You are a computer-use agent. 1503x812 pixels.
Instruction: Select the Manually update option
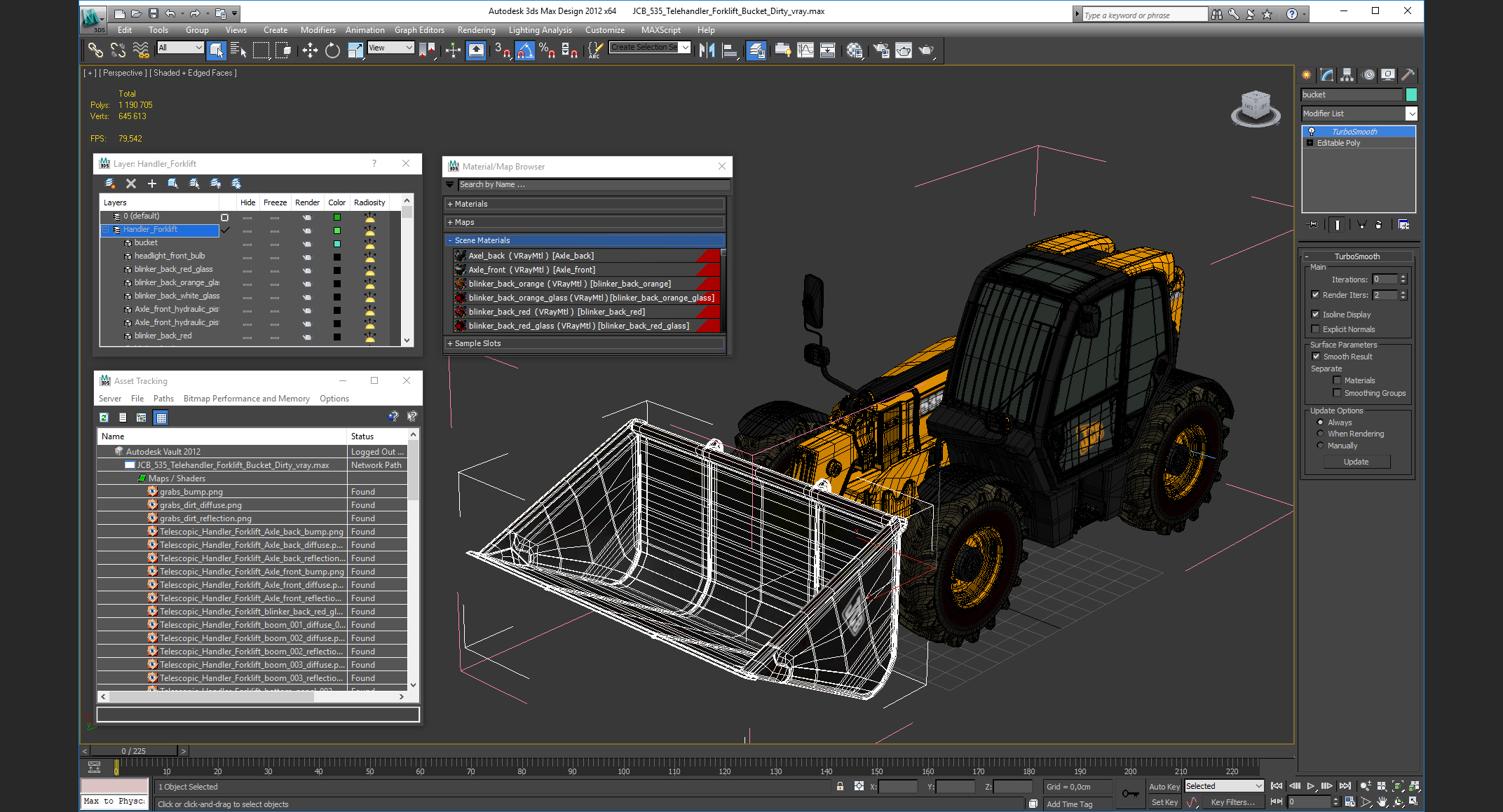tap(1321, 446)
